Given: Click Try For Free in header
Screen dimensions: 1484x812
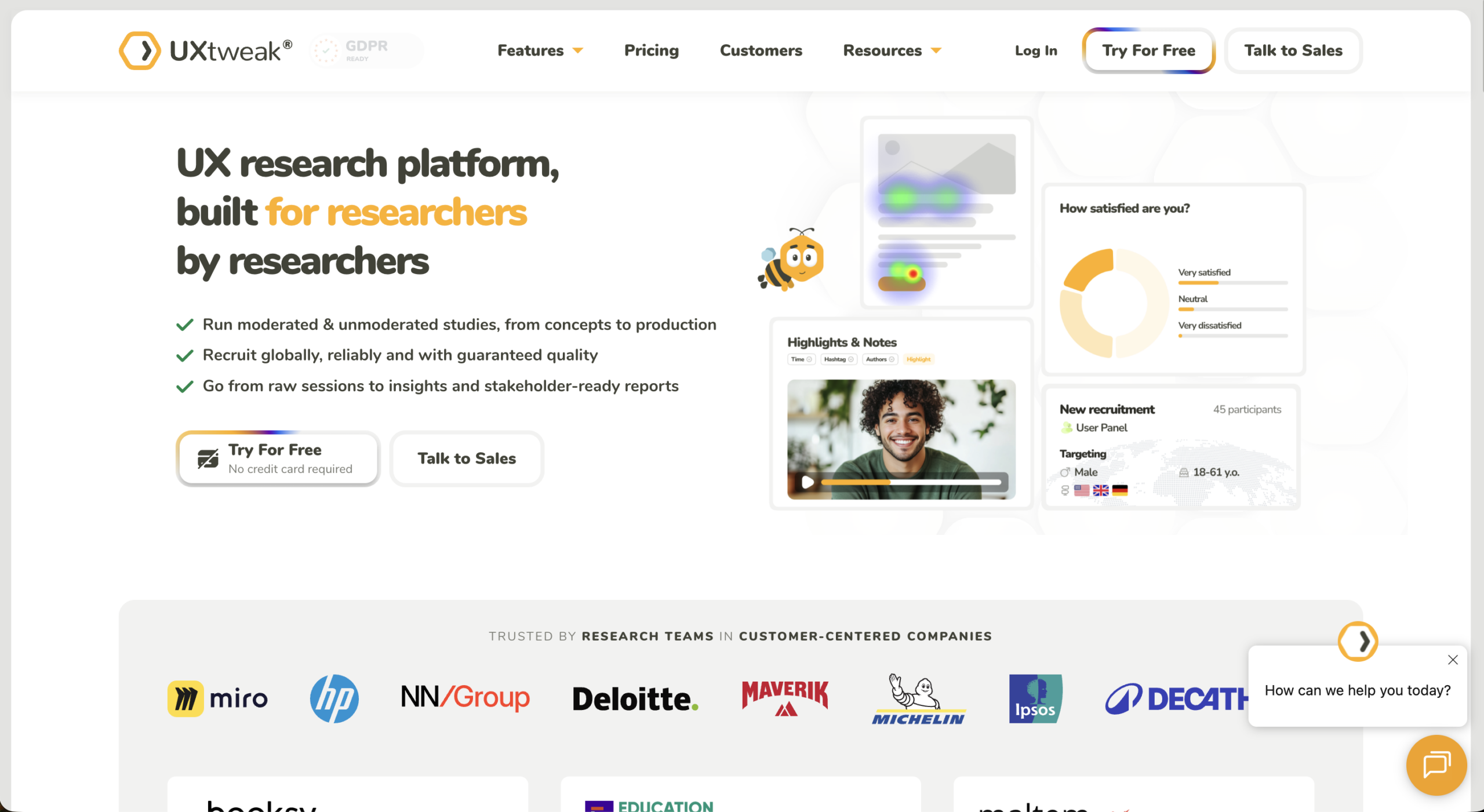Looking at the screenshot, I should [x=1148, y=50].
